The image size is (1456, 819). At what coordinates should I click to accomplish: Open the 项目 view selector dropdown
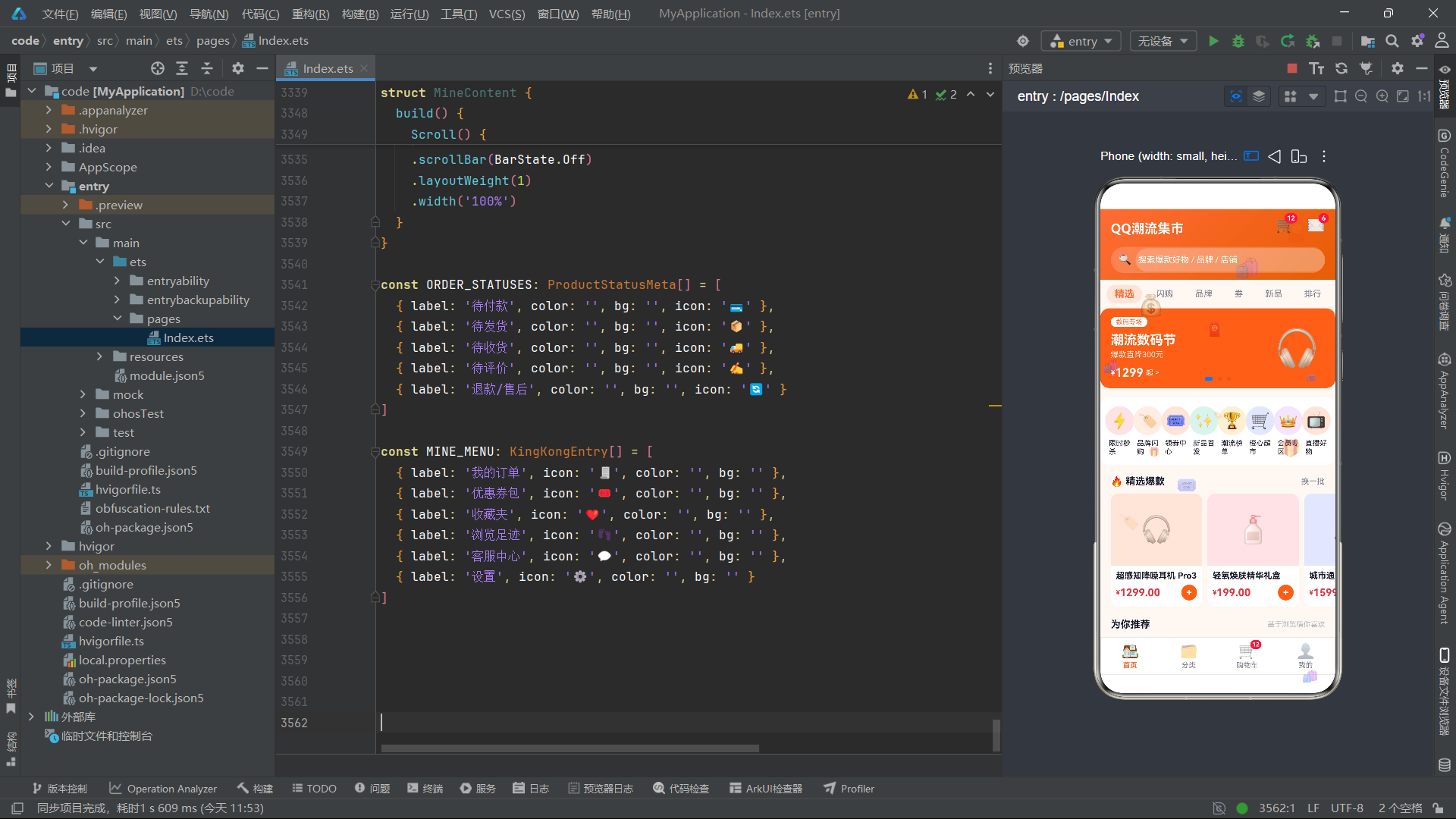(x=66, y=68)
